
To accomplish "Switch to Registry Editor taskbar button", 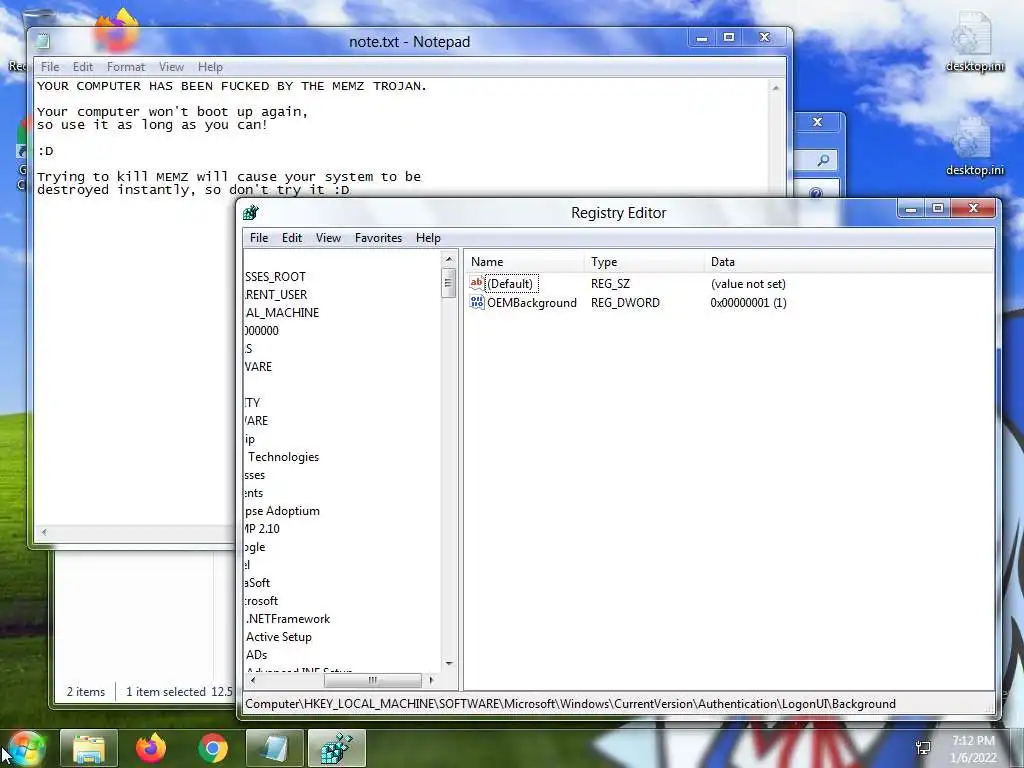I will tap(337, 748).
